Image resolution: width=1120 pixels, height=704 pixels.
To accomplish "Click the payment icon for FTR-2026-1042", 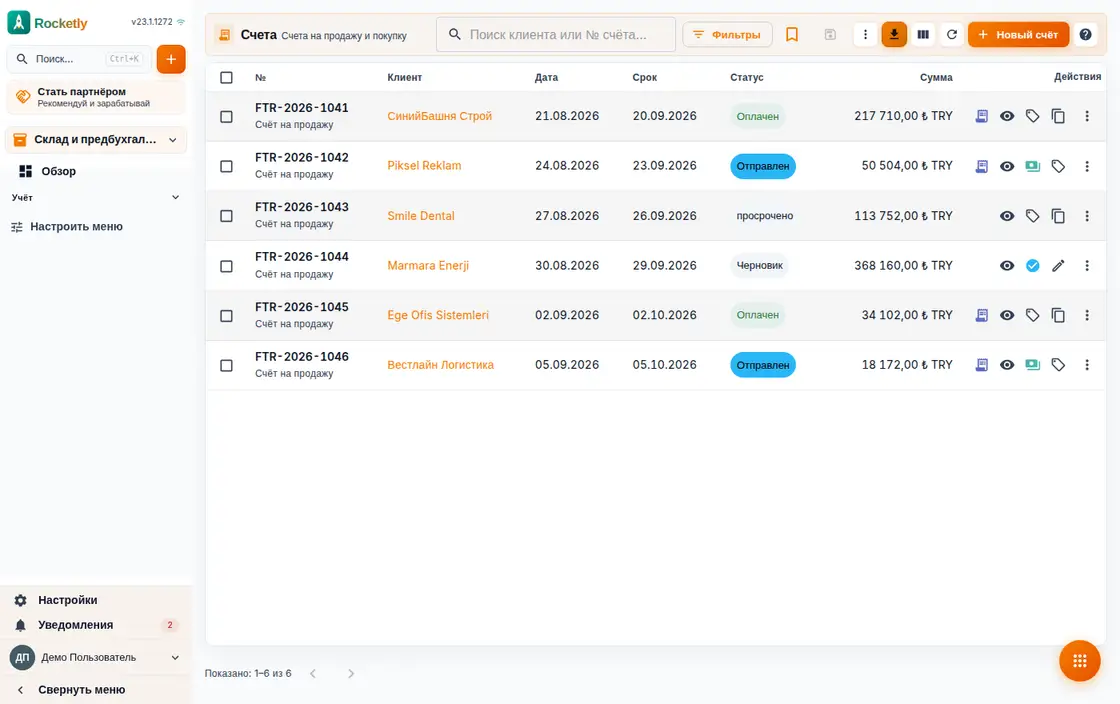I will point(1032,166).
